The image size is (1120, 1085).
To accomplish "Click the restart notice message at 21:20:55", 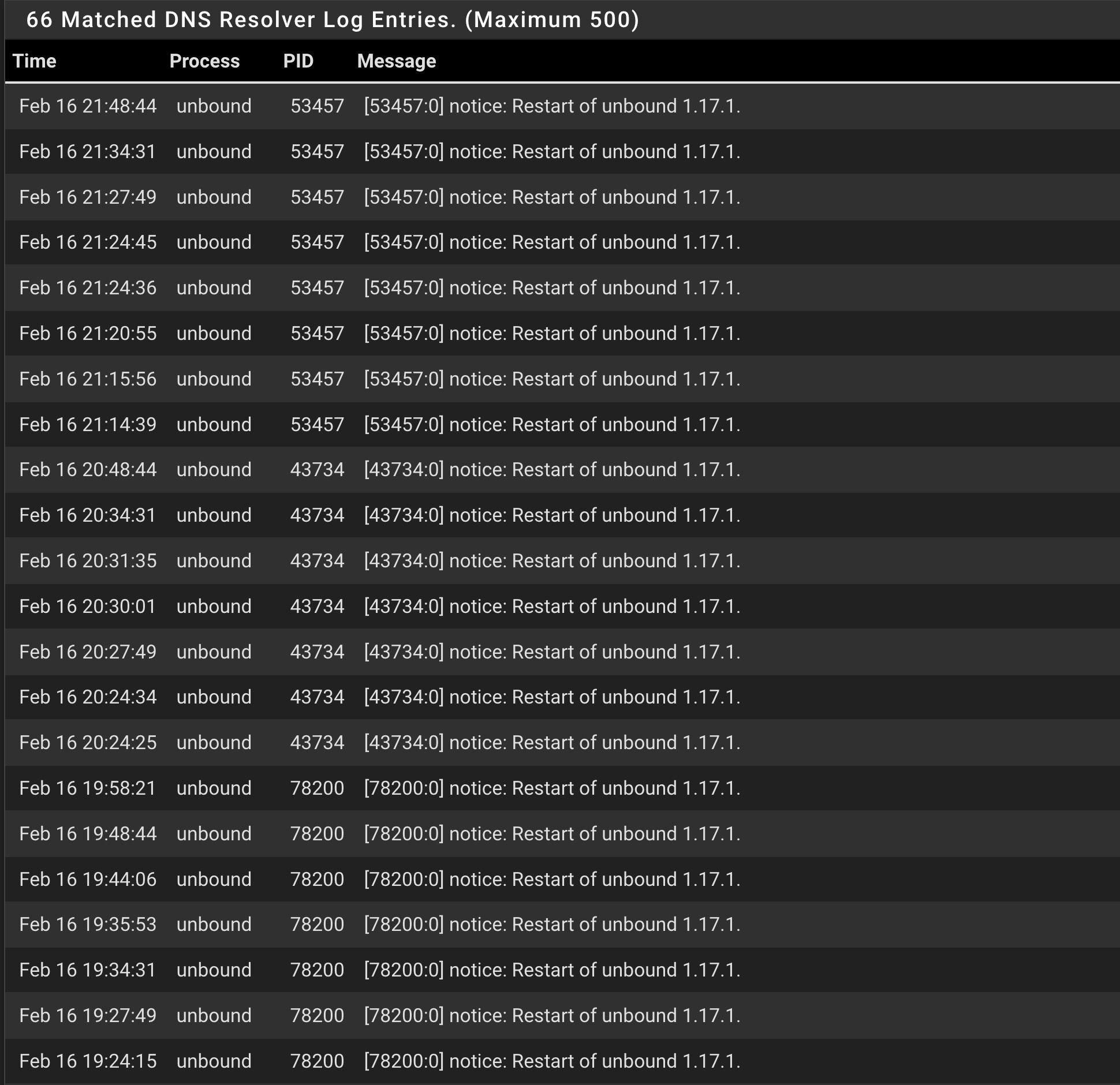I will click(552, 334).
